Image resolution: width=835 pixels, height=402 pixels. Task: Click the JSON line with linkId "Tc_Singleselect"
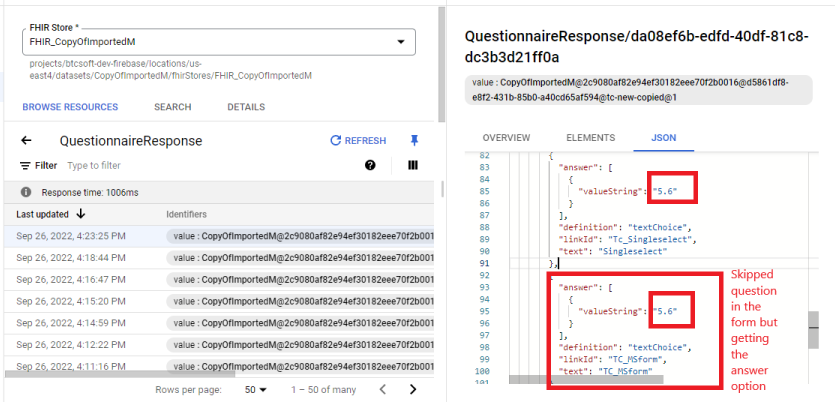(627, 240)
